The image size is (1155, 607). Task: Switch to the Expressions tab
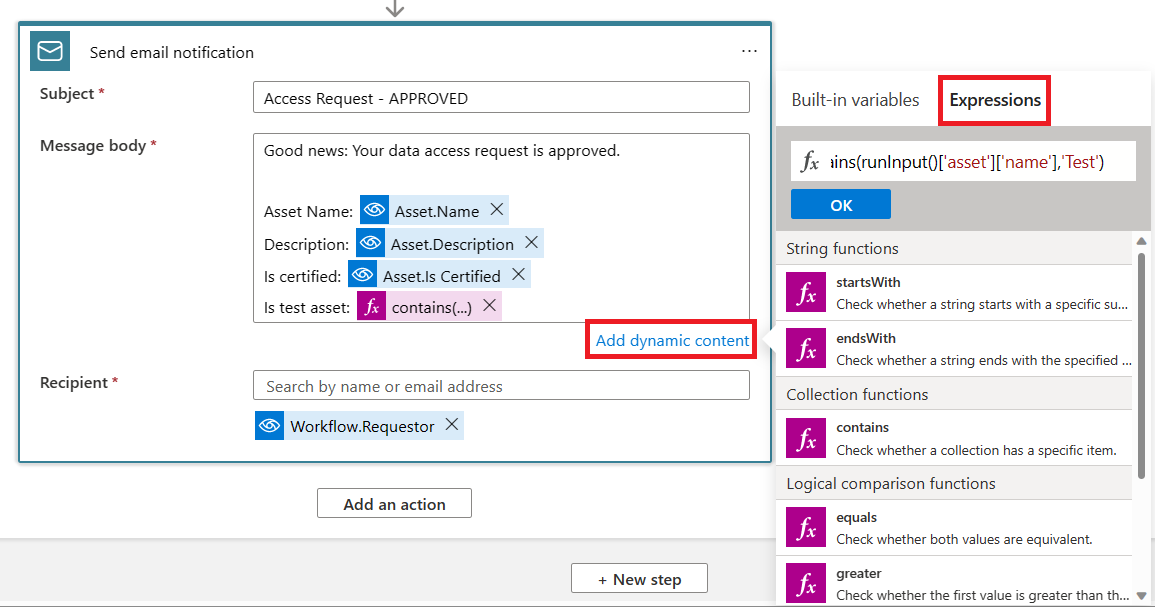click(993, 100)
